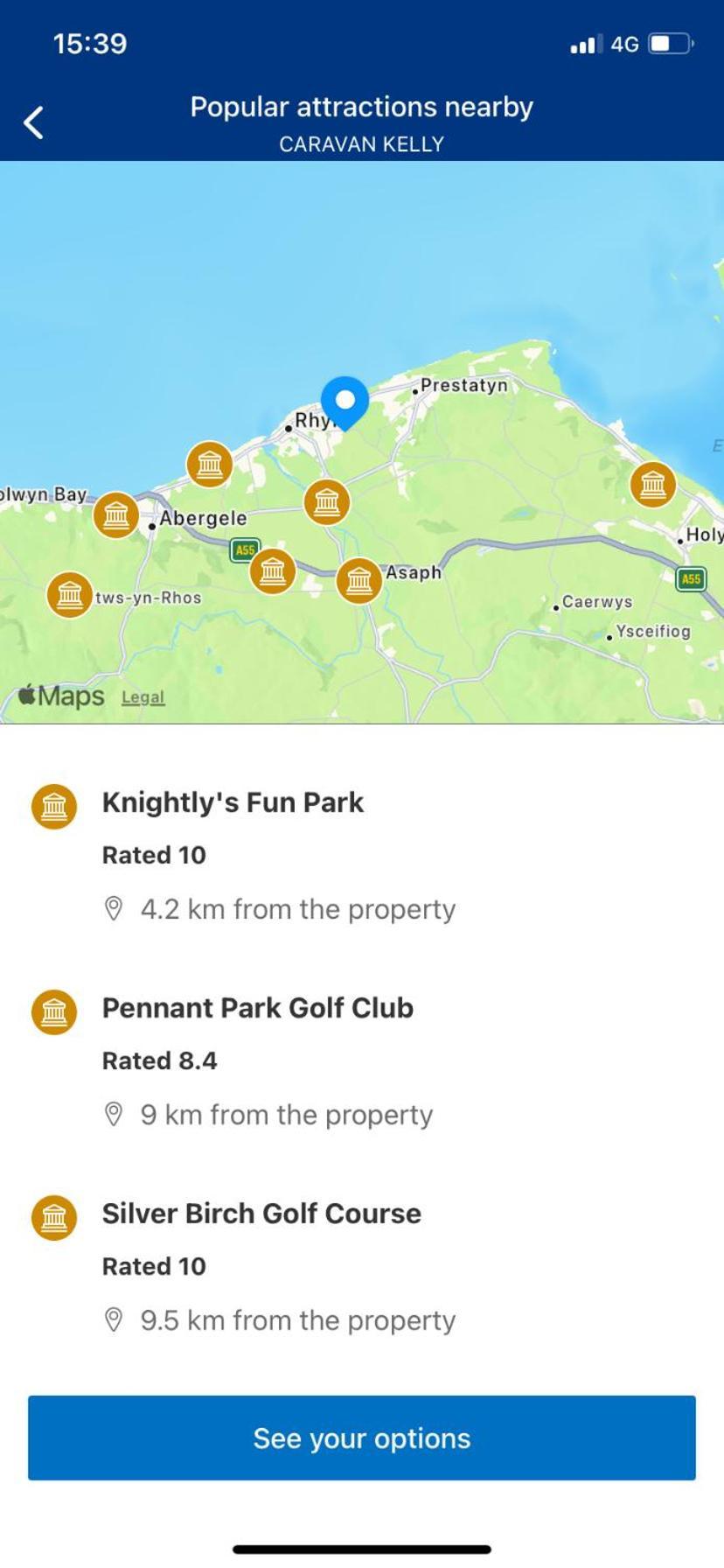Tap the museum icon beside Silver Birch Golf Course
Image resolution: width=724 pixels, height=1568 pixels.
(x=54, y=1217)
